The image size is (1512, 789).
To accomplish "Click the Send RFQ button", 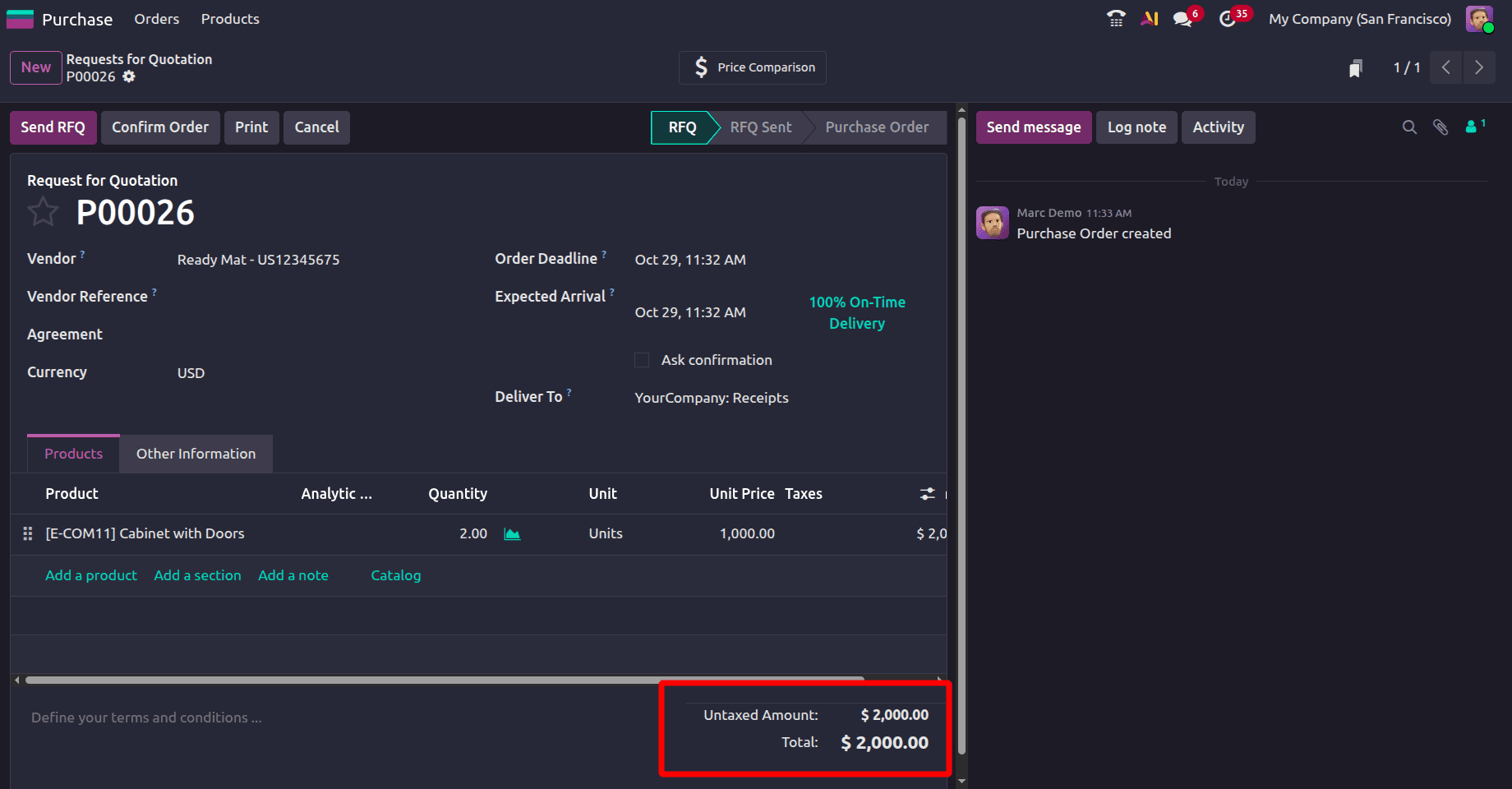I will 53,127.
